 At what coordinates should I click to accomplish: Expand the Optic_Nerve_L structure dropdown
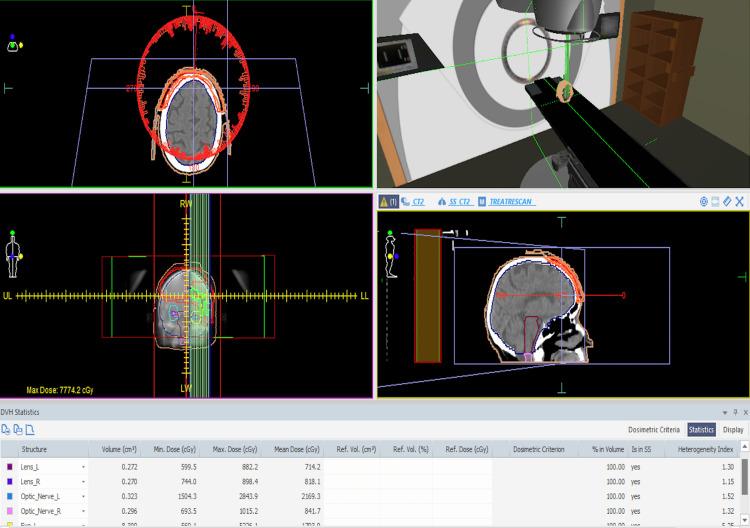(x=83, y=495)
